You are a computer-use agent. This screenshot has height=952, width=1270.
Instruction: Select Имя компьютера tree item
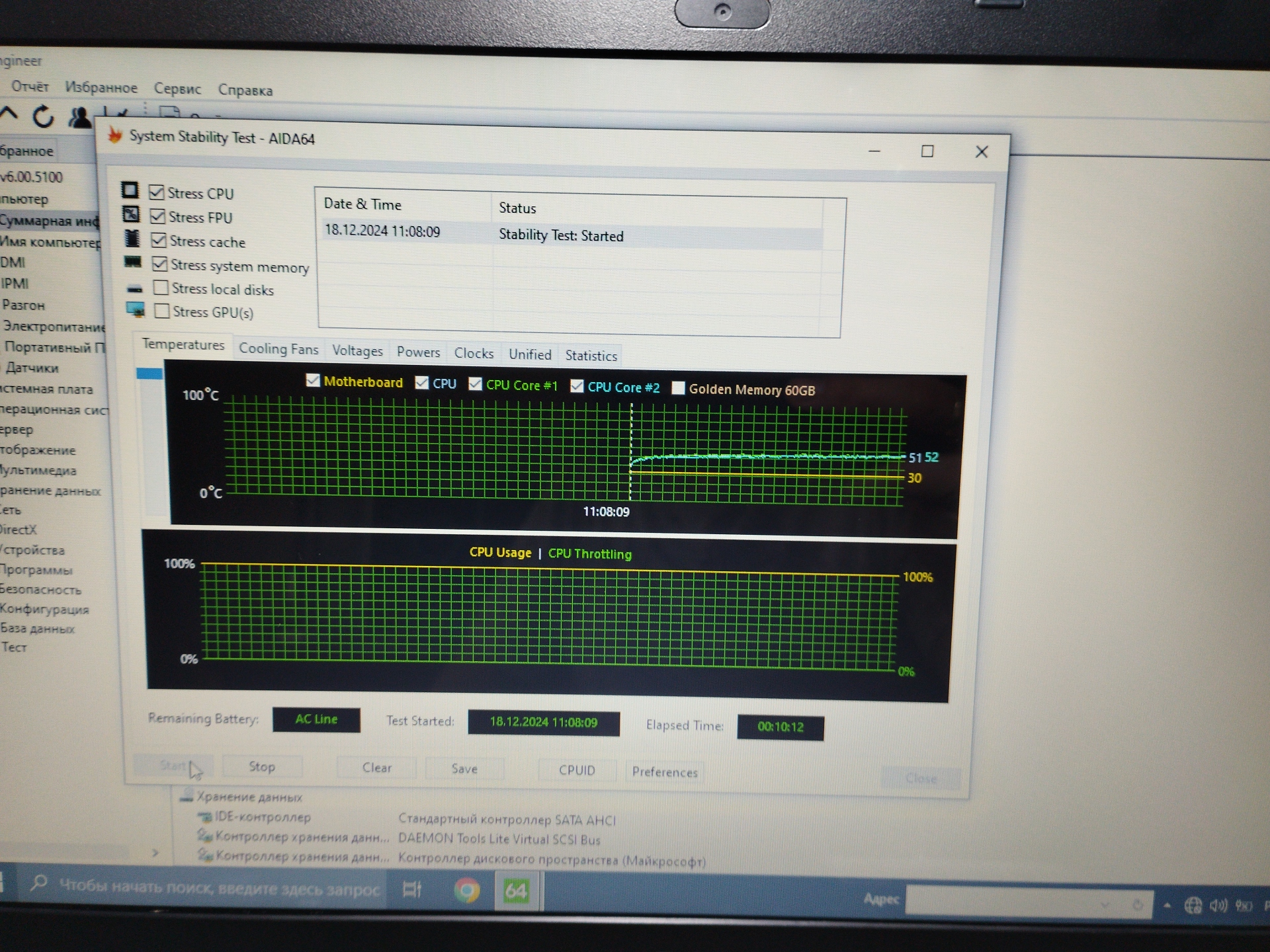click(x=50, y=242)
